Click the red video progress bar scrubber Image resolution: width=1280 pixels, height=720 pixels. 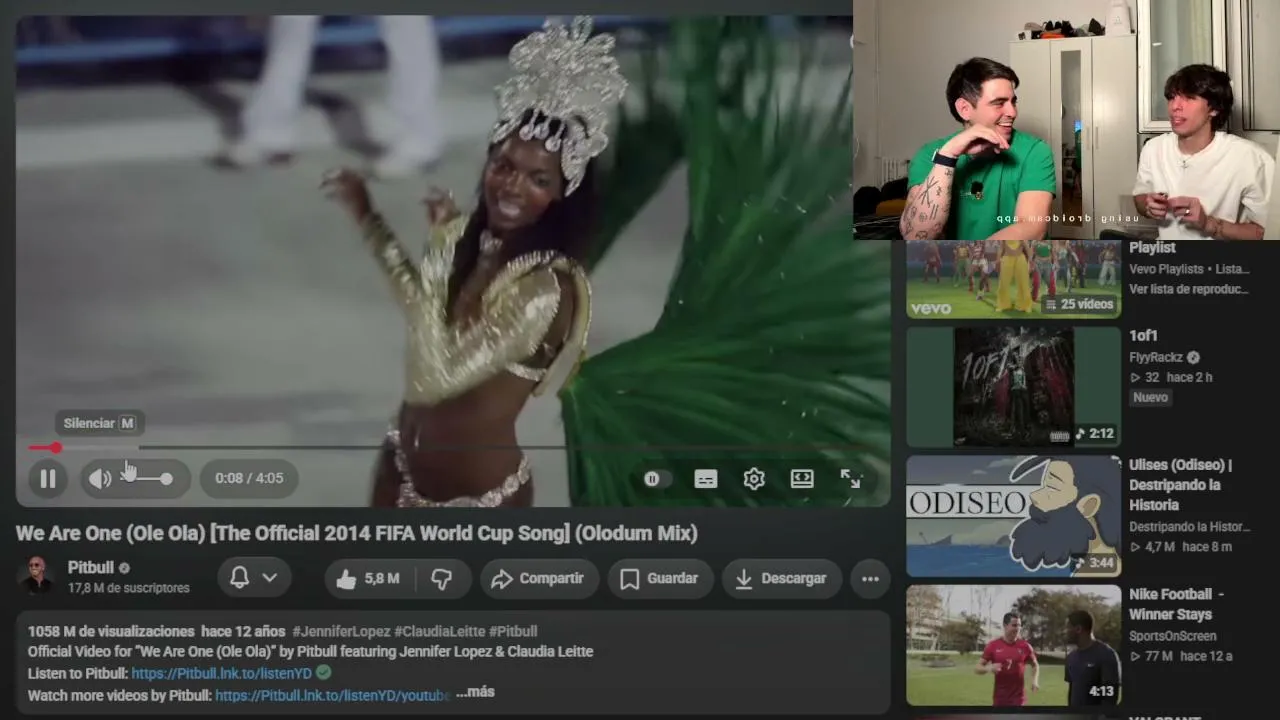coord(56,448)
